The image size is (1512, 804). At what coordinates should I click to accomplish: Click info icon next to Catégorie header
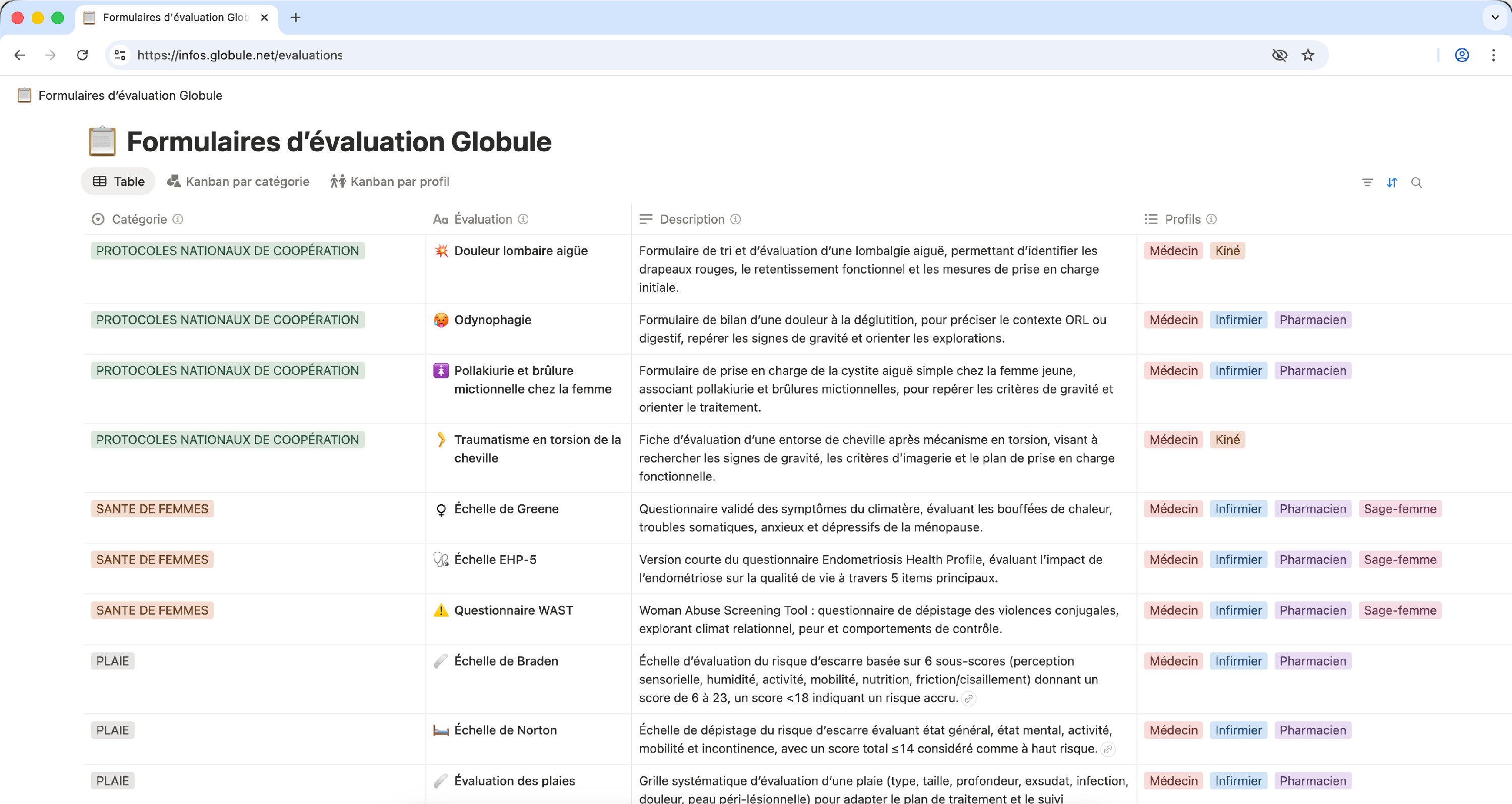(x=178, y=219)
